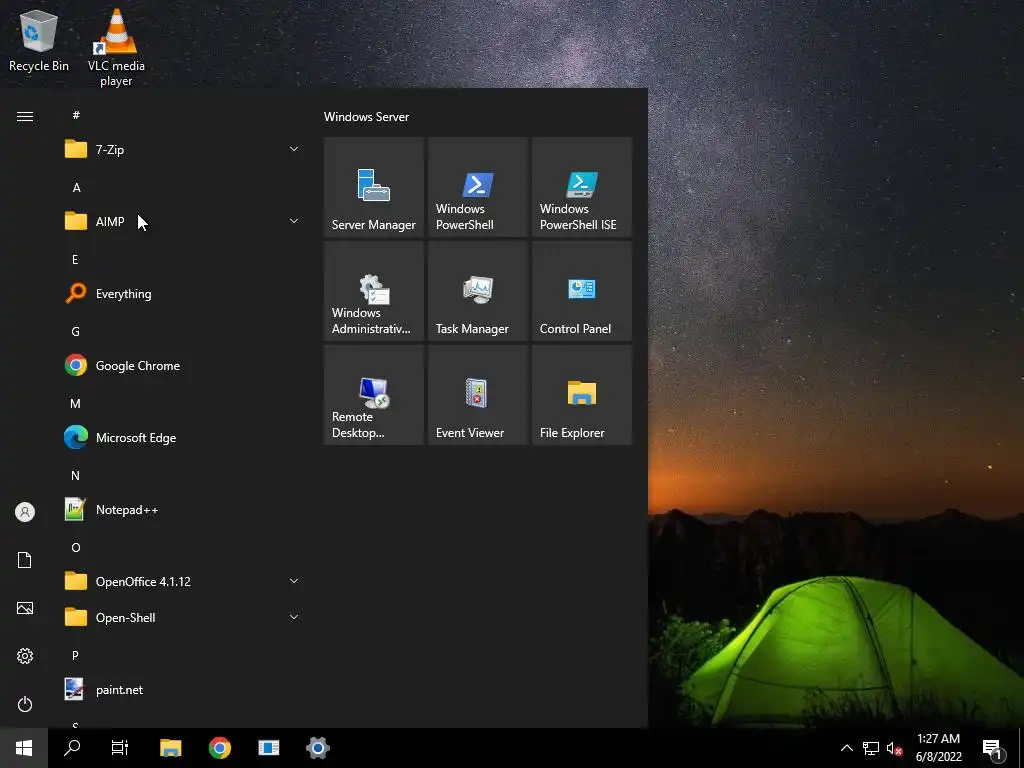This screenshot has height=768, width=1024.
Task: Open the OpenOffice 4.1.12 folder entry
Action: 182,581
